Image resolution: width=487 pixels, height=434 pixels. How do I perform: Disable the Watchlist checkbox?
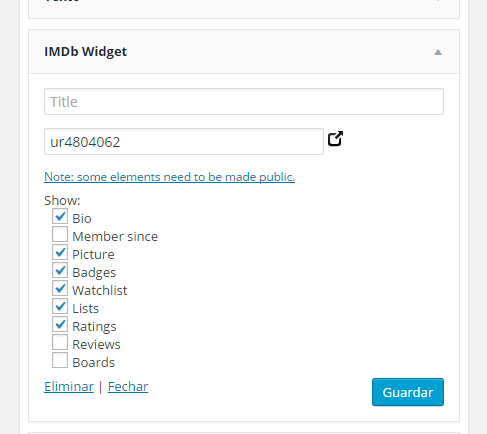point(60,288)
